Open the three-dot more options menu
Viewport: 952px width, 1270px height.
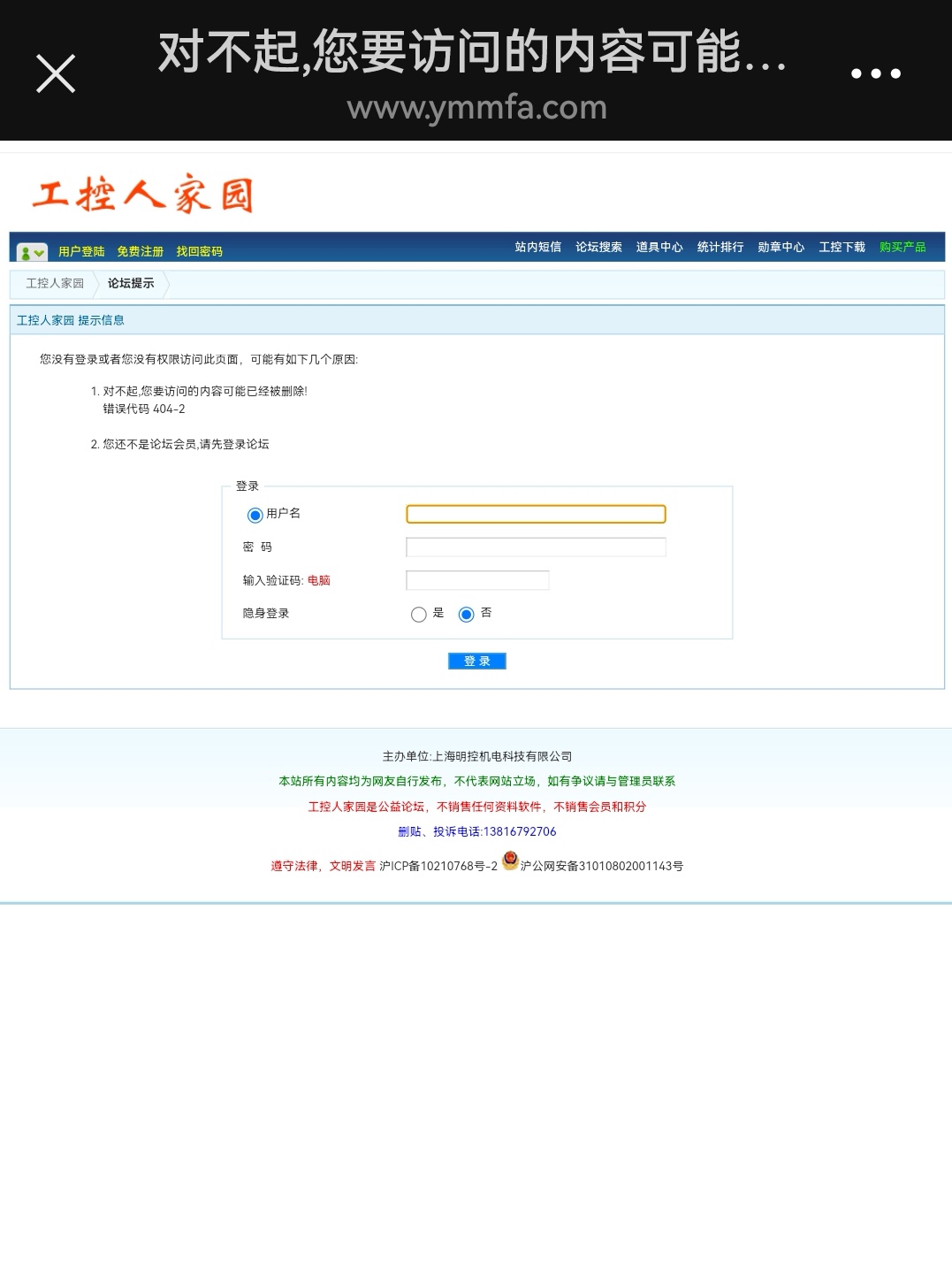[875, 73]
